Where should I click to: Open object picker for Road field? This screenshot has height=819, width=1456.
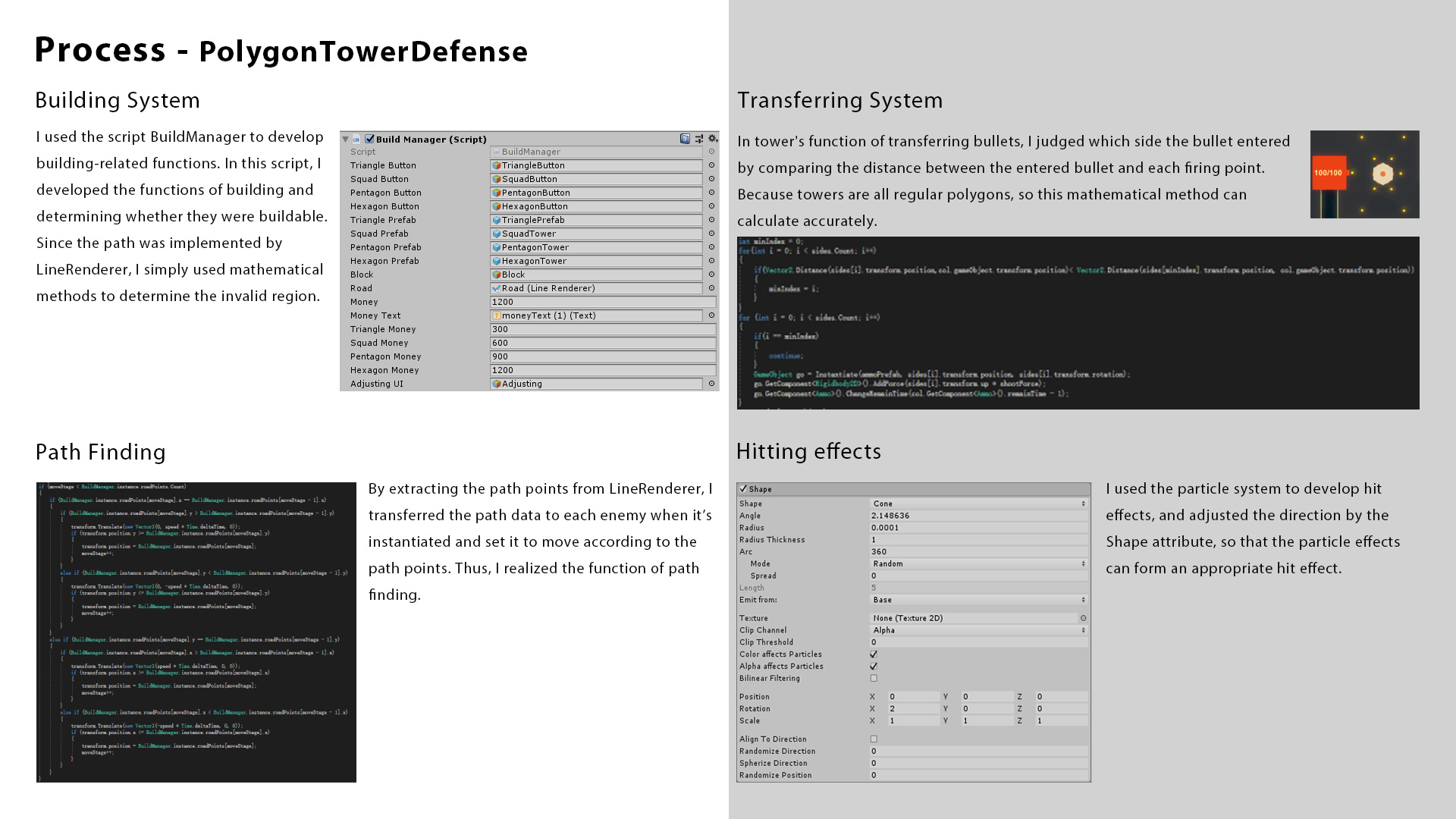click(711, 288)
